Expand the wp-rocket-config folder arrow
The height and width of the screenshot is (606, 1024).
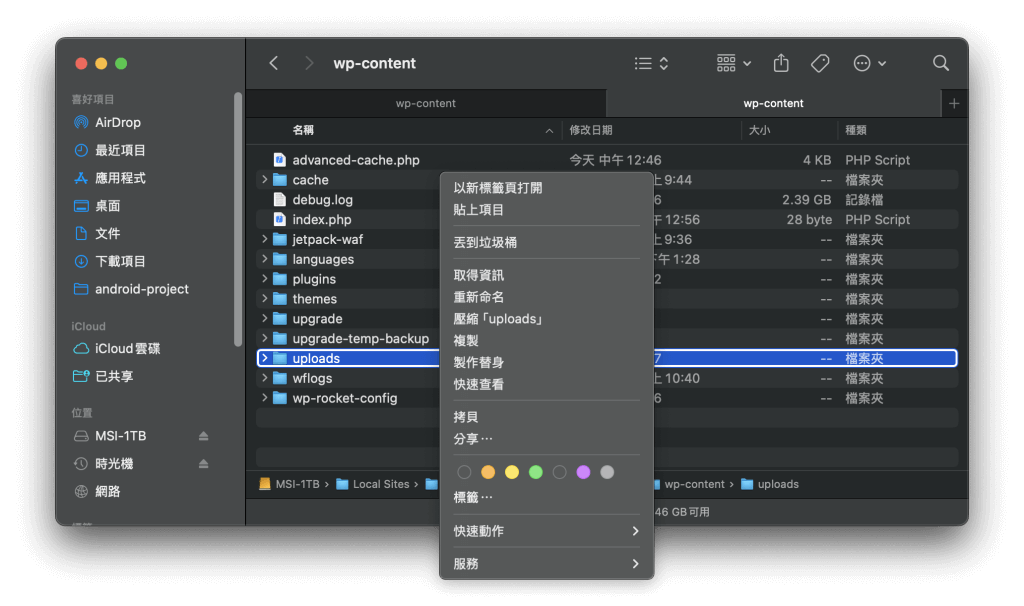(x=264, y=398)
